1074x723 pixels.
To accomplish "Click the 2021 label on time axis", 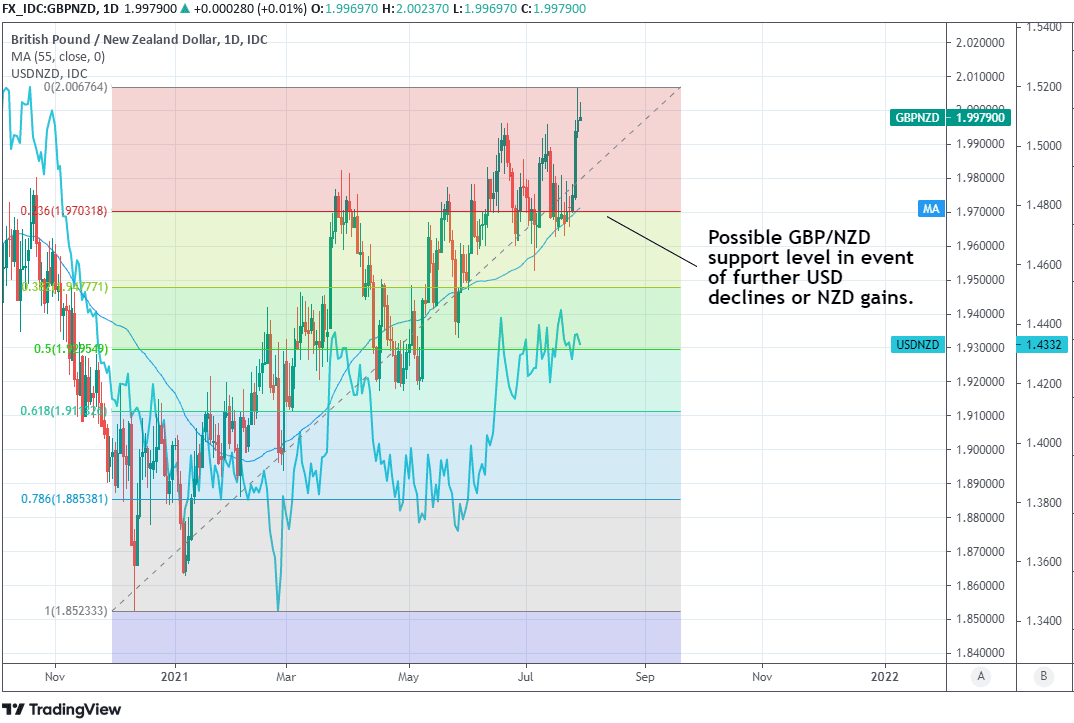I will (176, 676).
